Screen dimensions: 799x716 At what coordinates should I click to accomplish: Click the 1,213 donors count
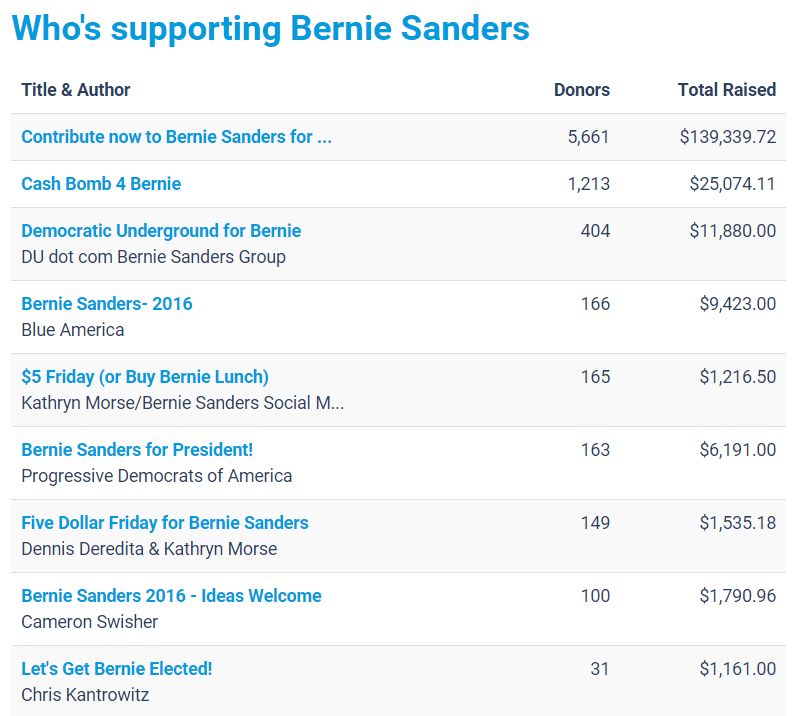tap(588, 184)
